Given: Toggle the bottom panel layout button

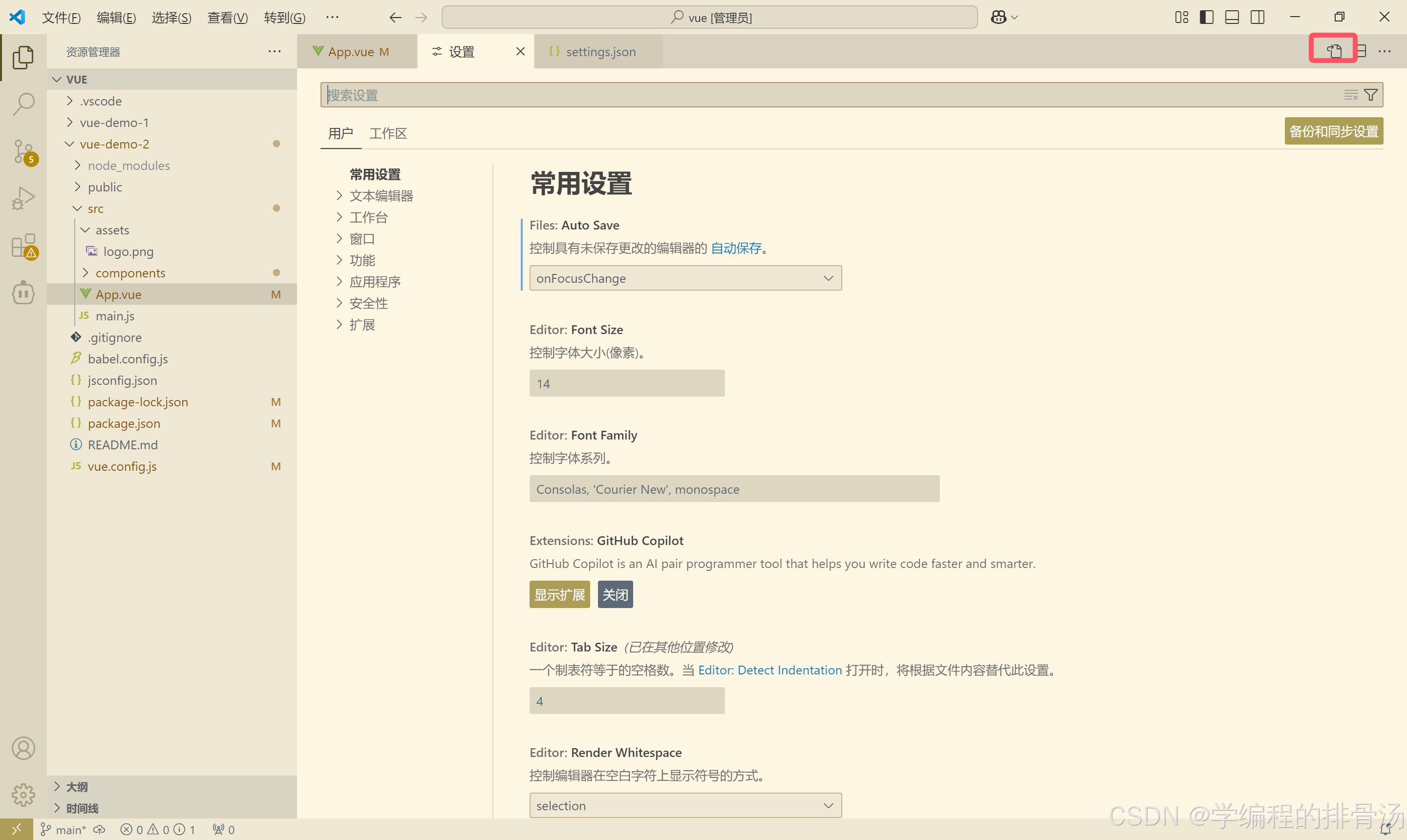Looking at the screenshot, I should 1232,17.
